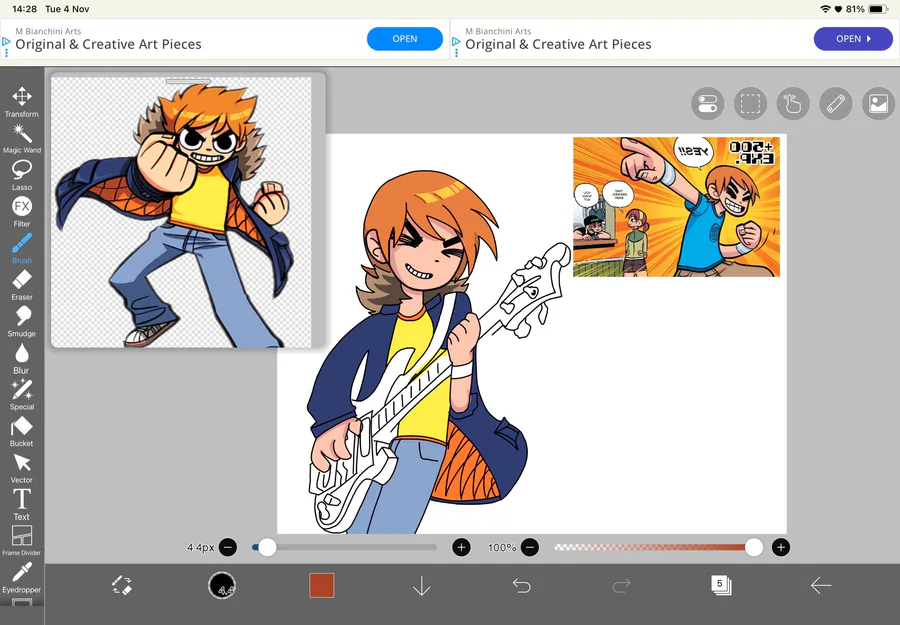This screenshot has height=625, width=900.
Task: Open left ad headline Original & Creative Art Pieces
Action: [x=108, y=44]
